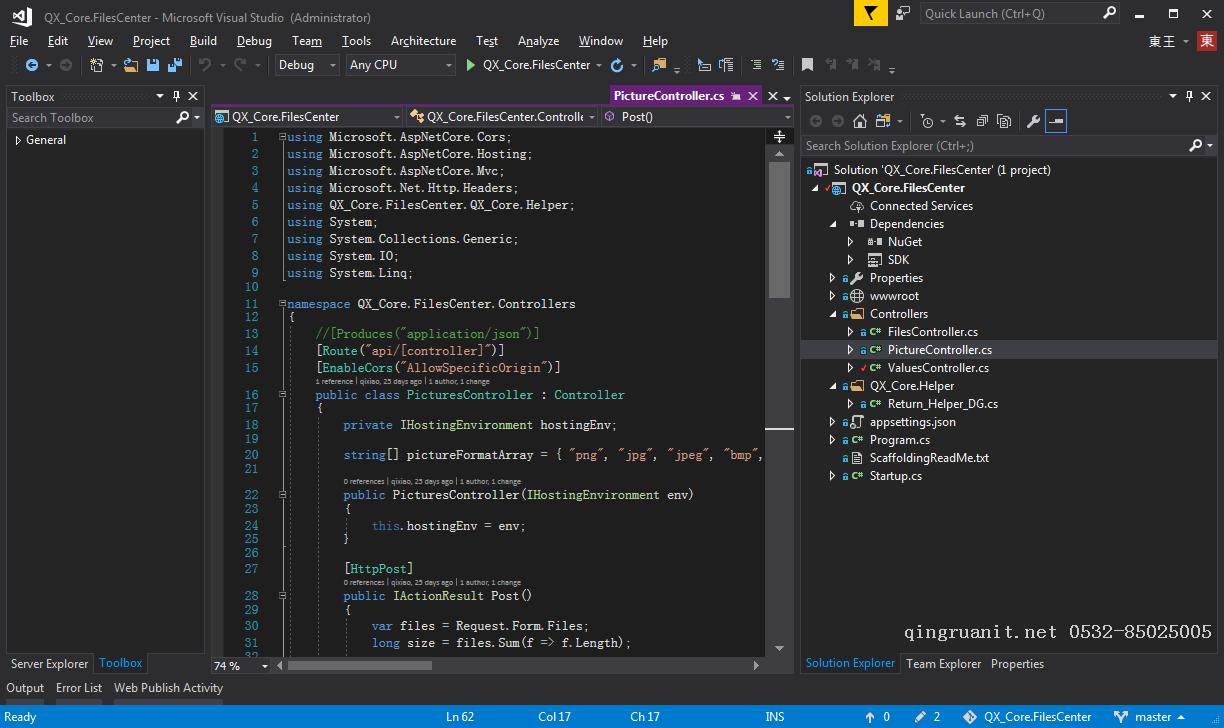Image resolution: width=1224 pixels, height=728 pixels.
Task: Start debugging with the green play icon
Action: point(471,65)
